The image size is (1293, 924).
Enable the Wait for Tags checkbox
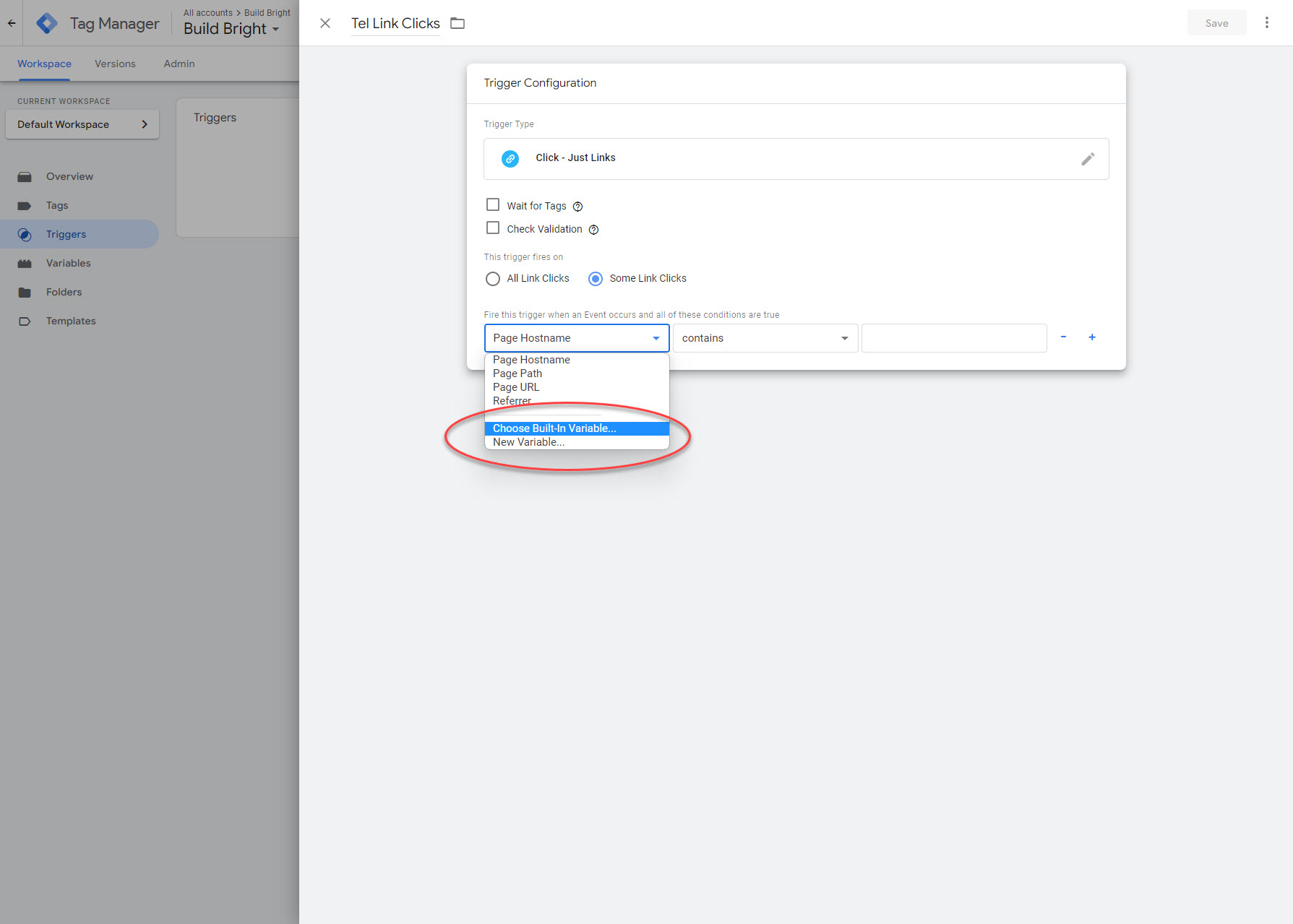[x=493, y=205]
